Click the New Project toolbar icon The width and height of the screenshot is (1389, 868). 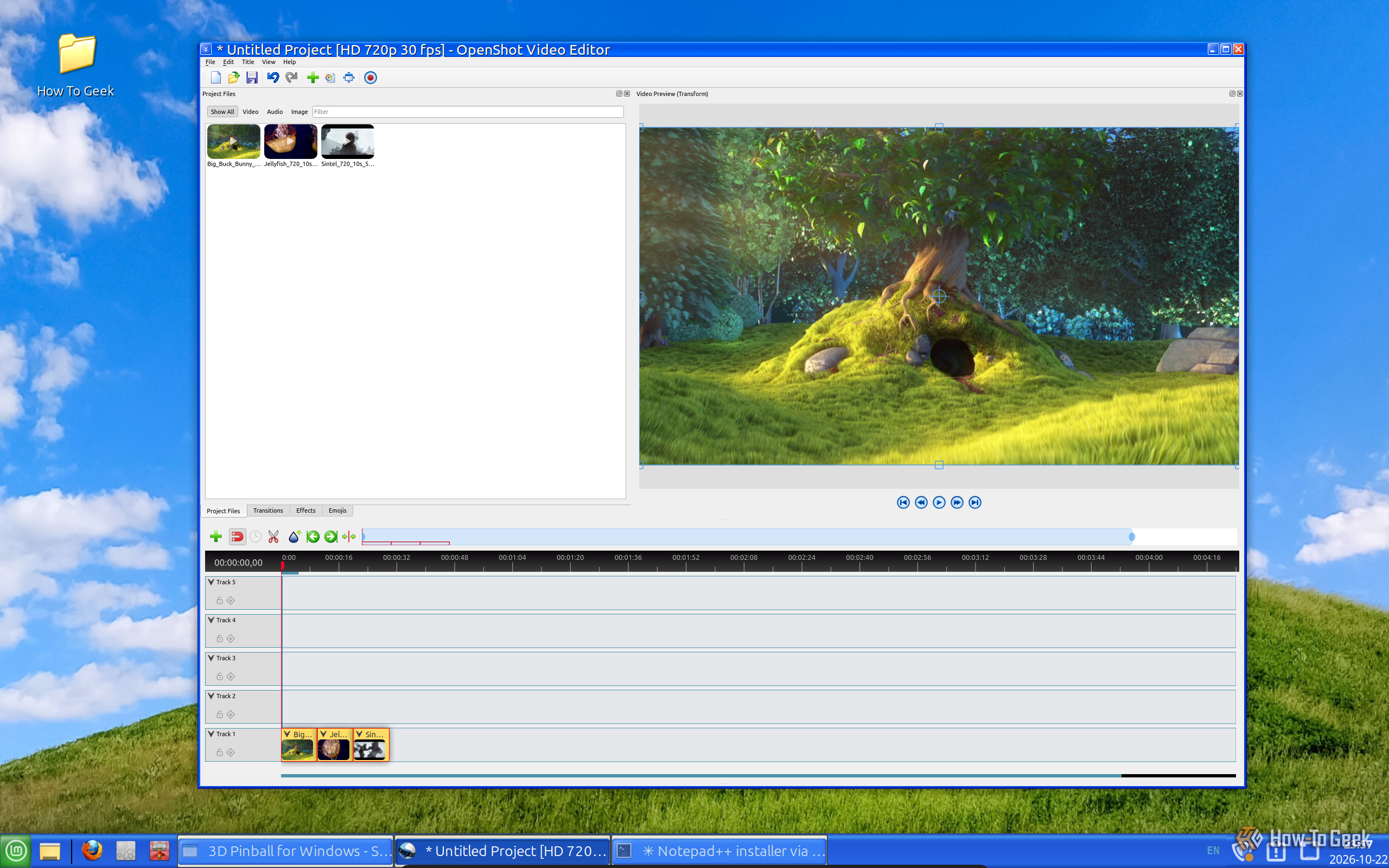point(216,78)
